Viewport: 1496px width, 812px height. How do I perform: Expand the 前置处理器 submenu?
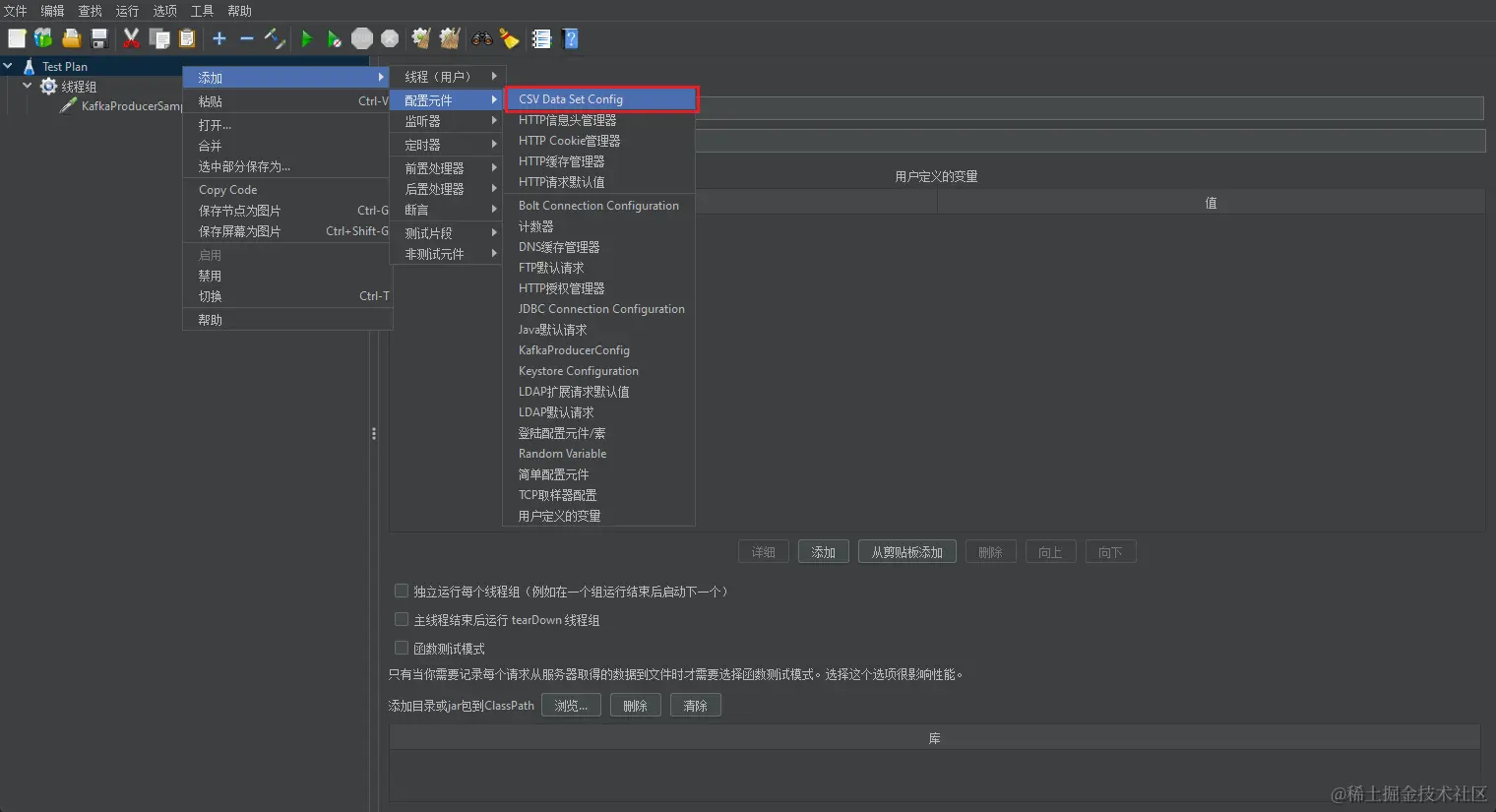(448, 168)
